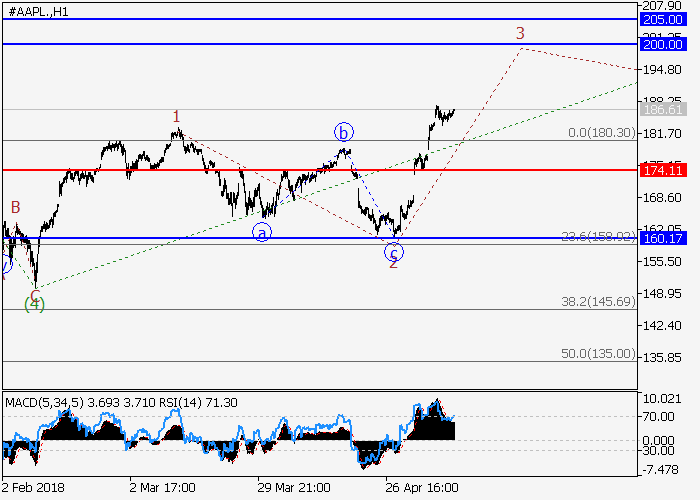This screenshot has width=700, height=500.
Task: Click the gray 186.61 current price tag
Action: pyautogui.click(x=663, y=109)
